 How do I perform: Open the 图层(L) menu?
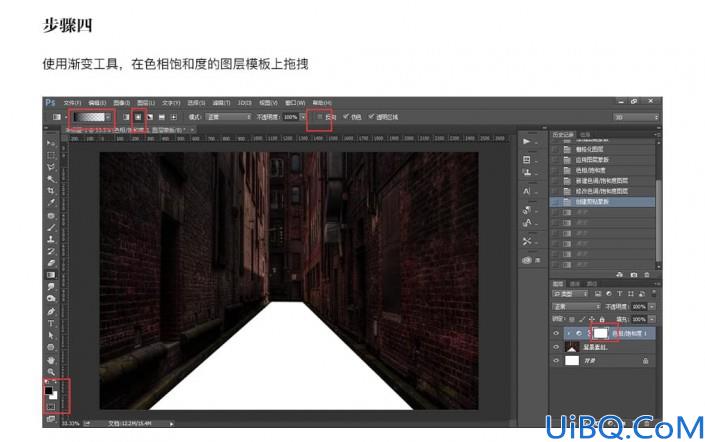point(146,103)
